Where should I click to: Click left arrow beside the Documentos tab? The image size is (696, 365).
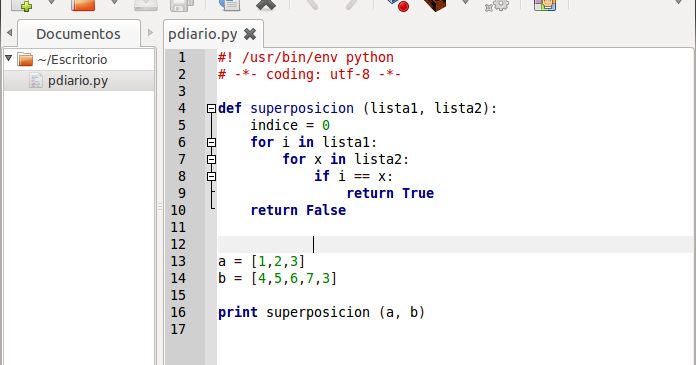click(9, 33)
